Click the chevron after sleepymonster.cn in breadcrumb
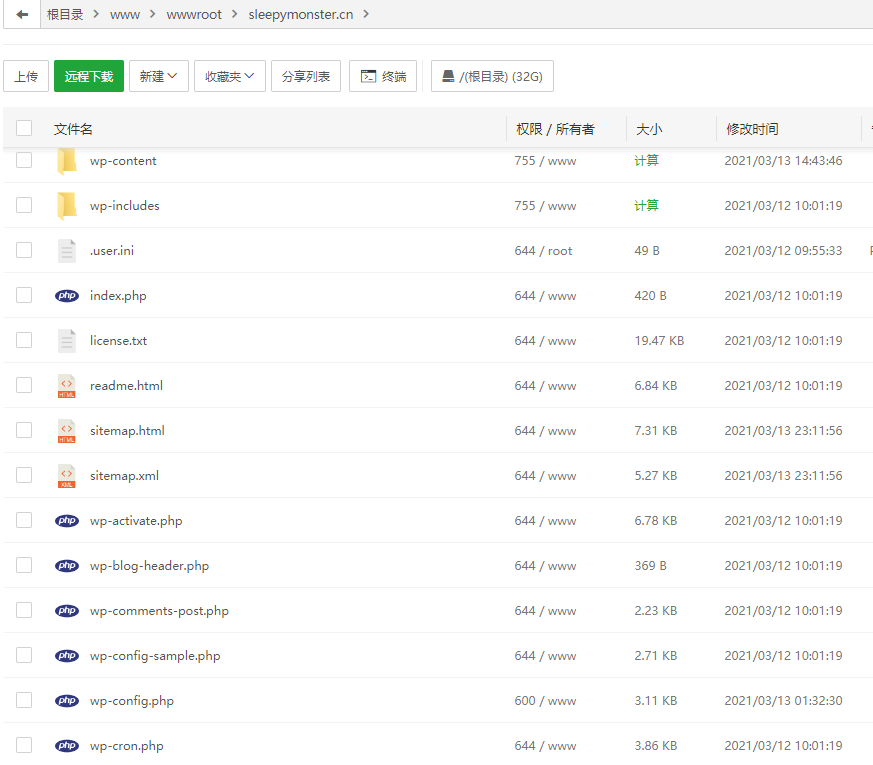 coord(366,14)
